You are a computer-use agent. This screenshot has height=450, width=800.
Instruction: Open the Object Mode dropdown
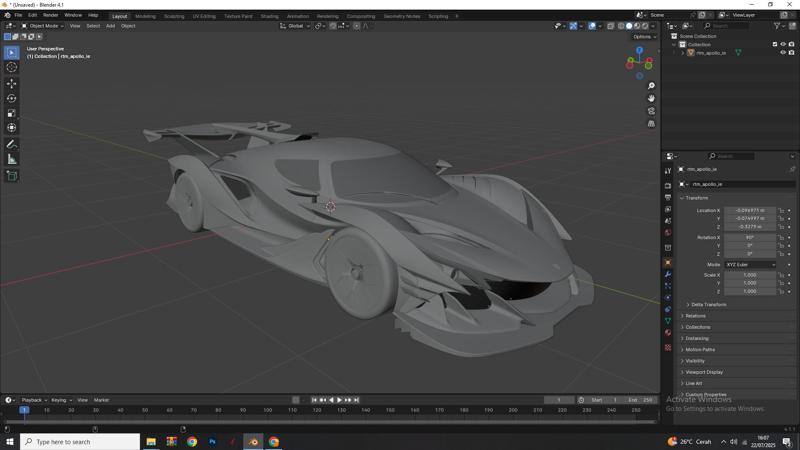tap(42, 26)
